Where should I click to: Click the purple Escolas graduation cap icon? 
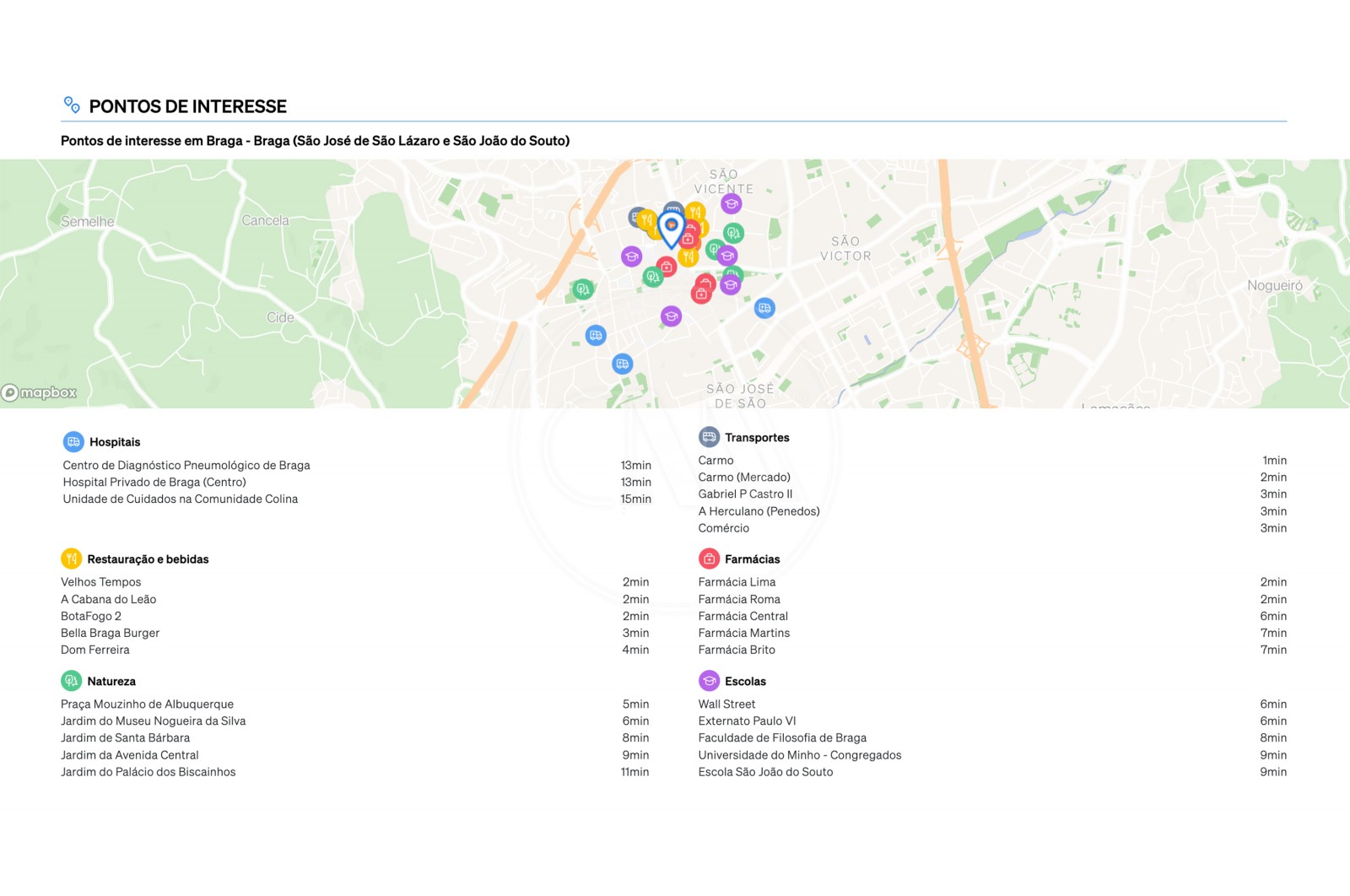pyautogui.click(x=709, y=681)
